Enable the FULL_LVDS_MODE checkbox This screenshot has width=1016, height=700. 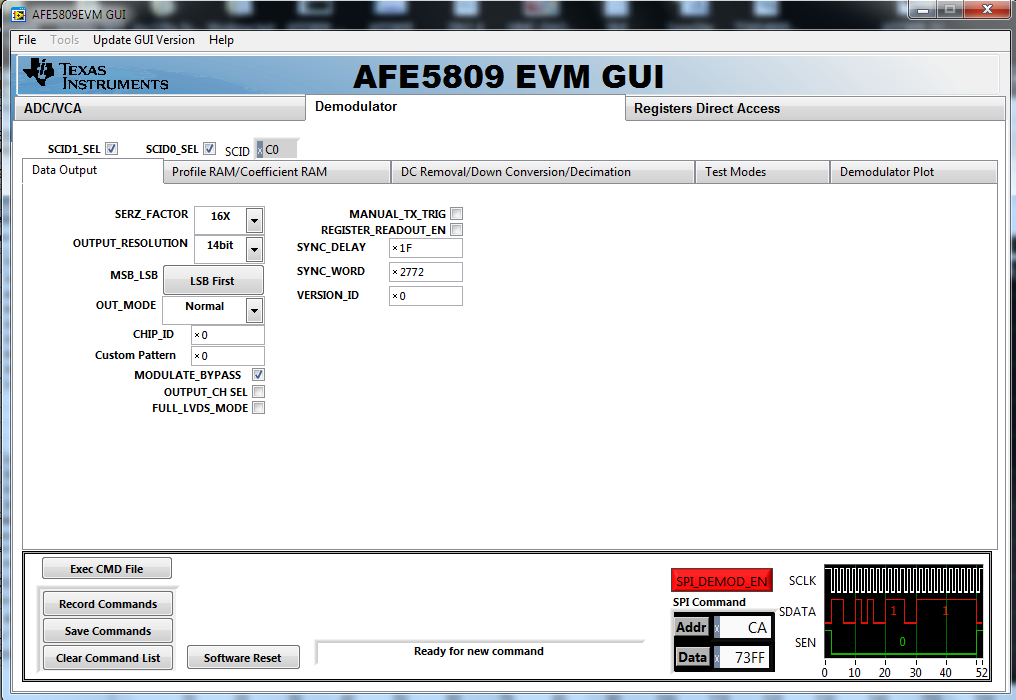[259, 408]
